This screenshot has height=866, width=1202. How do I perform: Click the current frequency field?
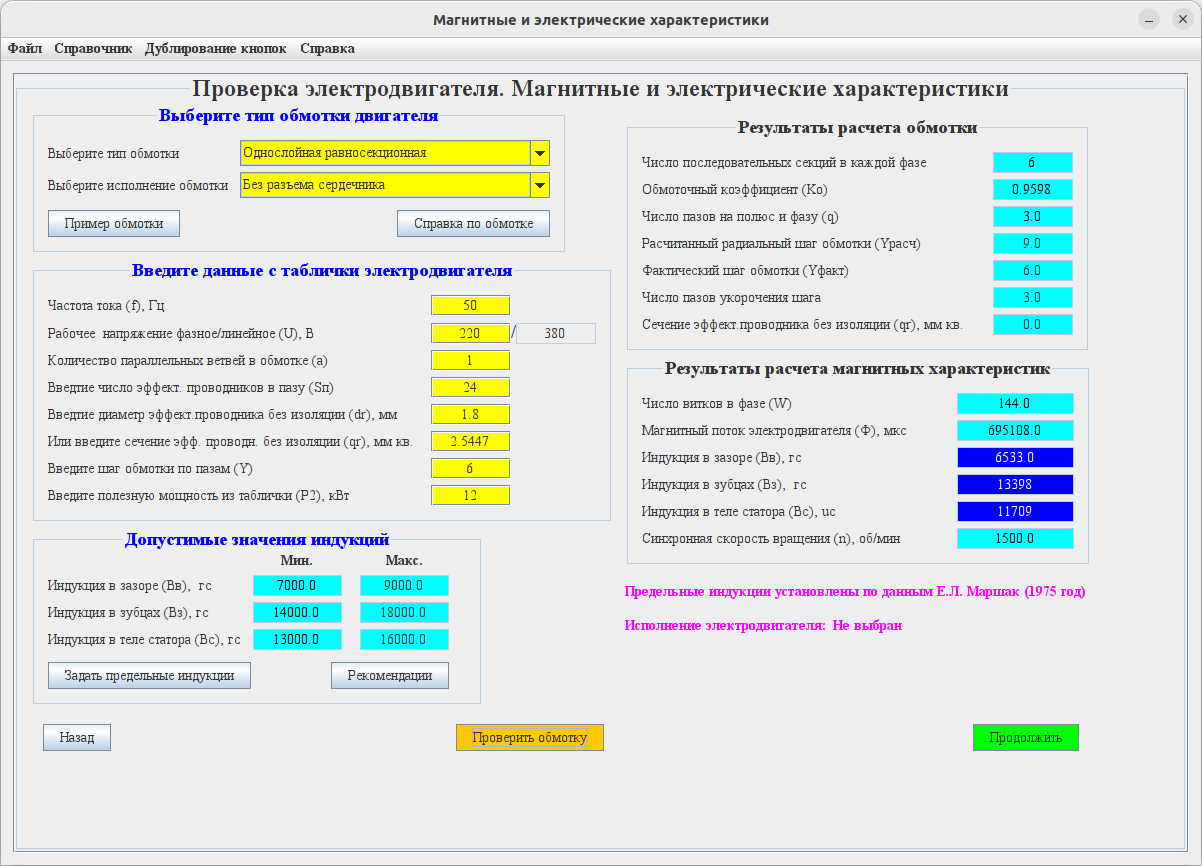[x=470, y=305]
